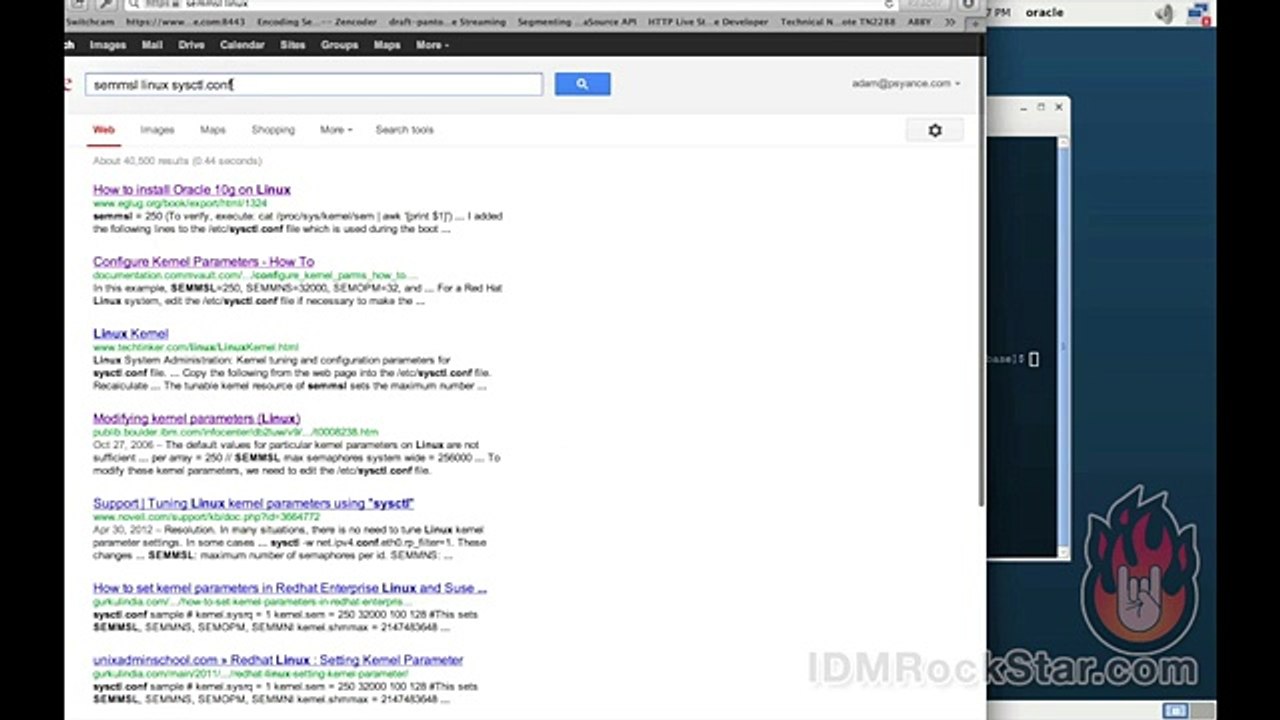Open Drive in Google top bar
Viewport: 1280px width, 720px height.
coord(192,45)
